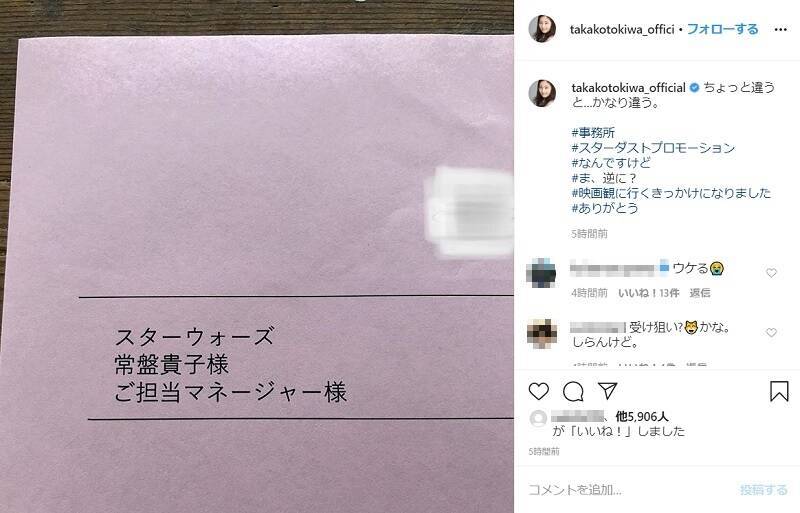The width and height of the screenshot is (800, 513).
Task: Open the #スターダストプロモーション hashtag
Action: (653, 148)
